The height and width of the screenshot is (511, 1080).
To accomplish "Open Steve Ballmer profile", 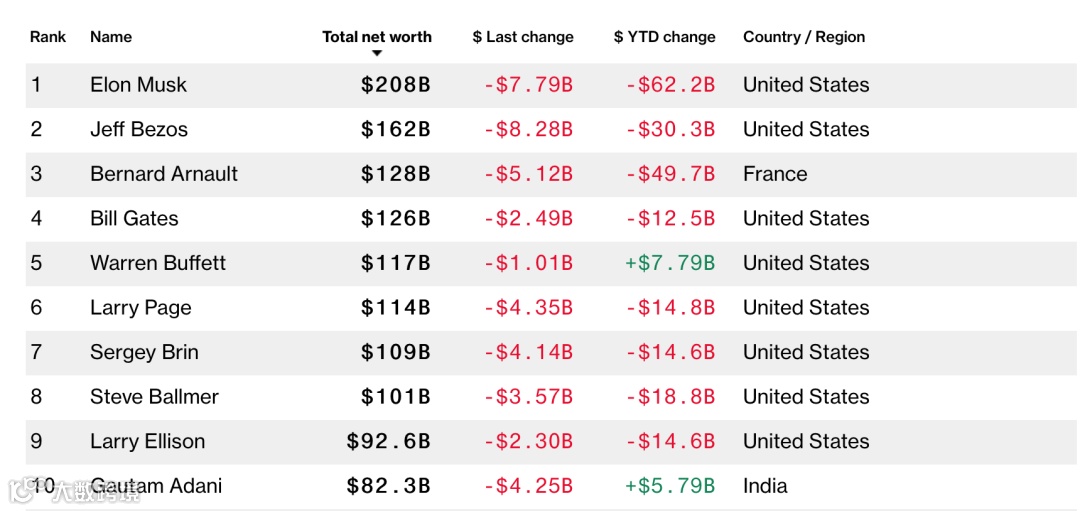I will tap(154, 397).
